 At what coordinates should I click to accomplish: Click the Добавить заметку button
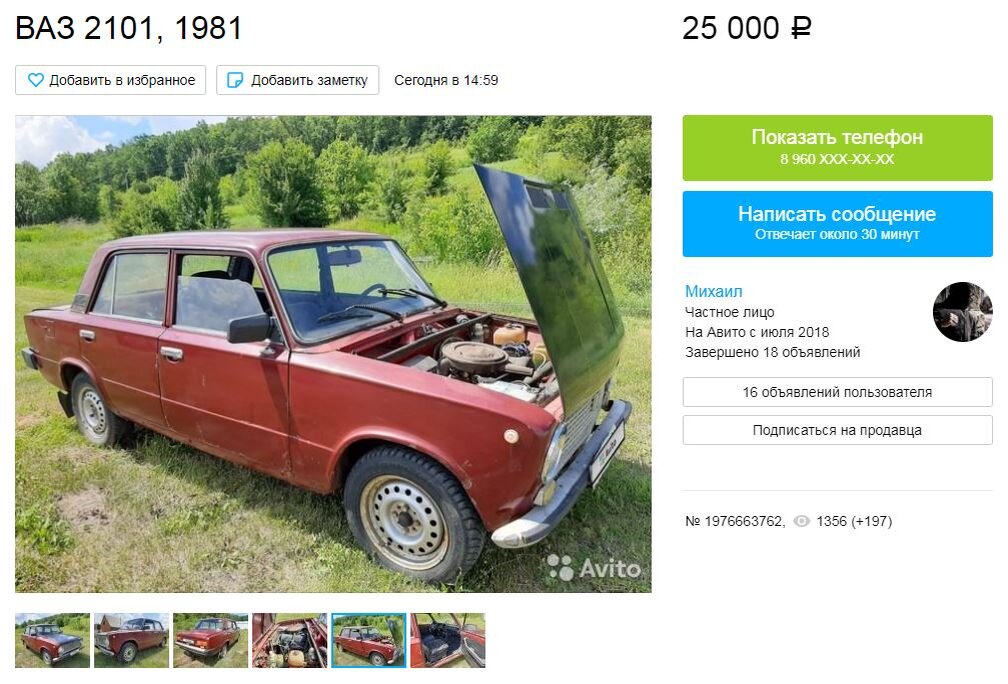(298, 80)
